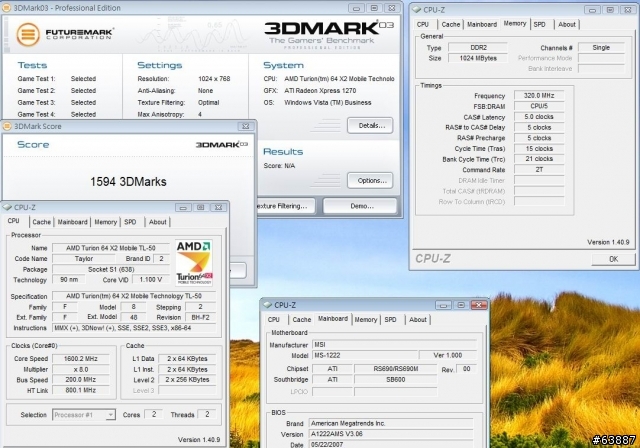Minimize the CPU-Z processor window
Screen dimensions: 640x448
tap(183, 208)
